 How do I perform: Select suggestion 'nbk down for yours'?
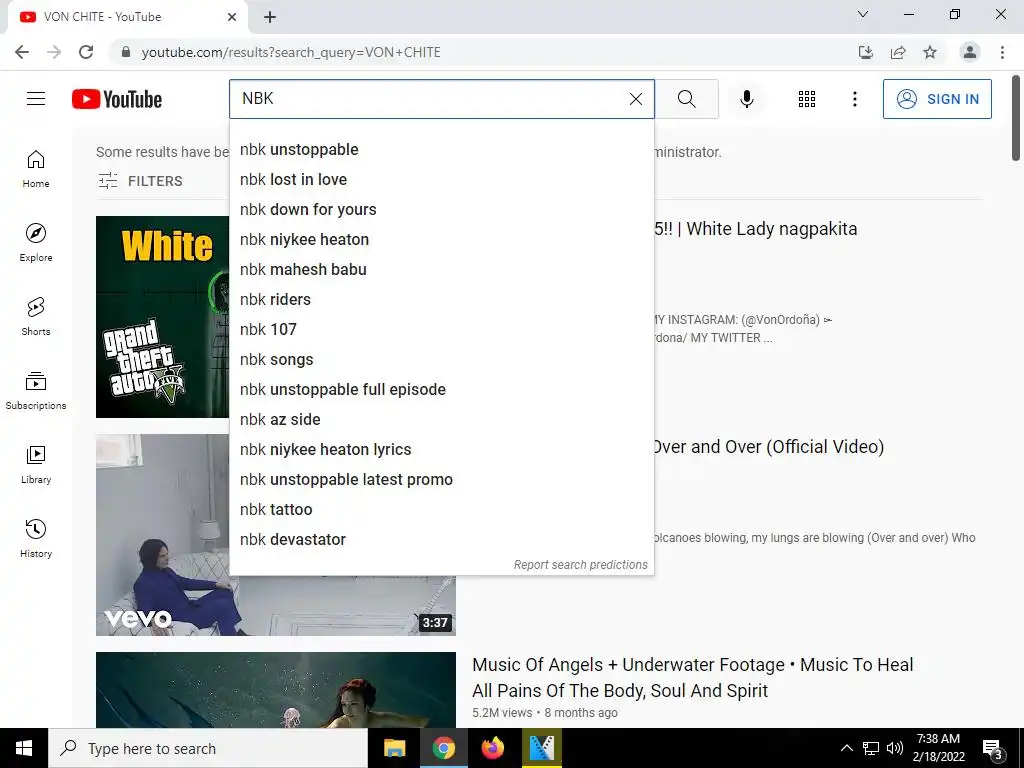pyautogui.click(x=441, y=210)
